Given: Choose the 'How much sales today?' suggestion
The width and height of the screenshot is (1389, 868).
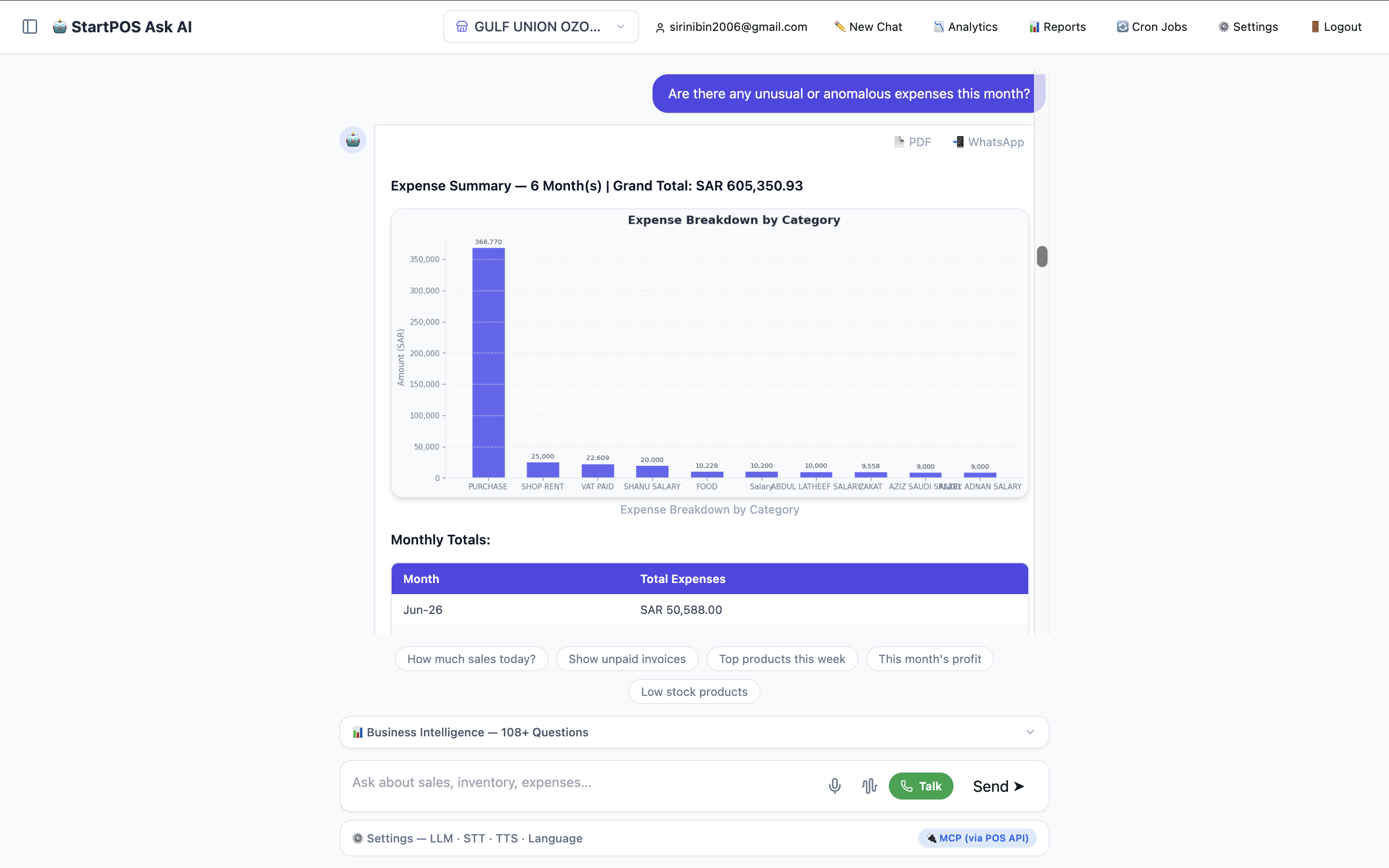Looking at the screenshot, I should [471, 659].
